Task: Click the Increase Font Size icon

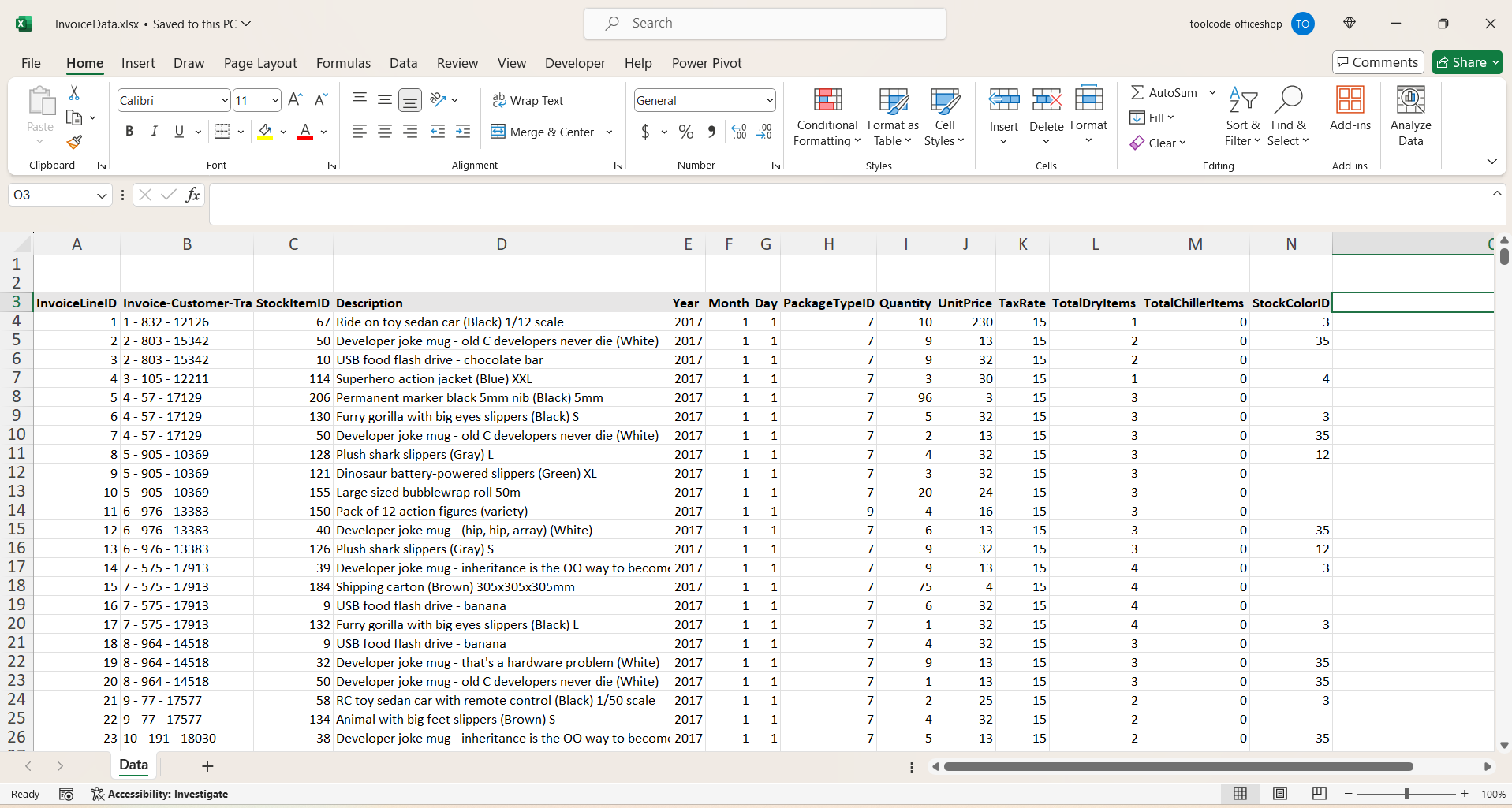Action: point(295,100)
